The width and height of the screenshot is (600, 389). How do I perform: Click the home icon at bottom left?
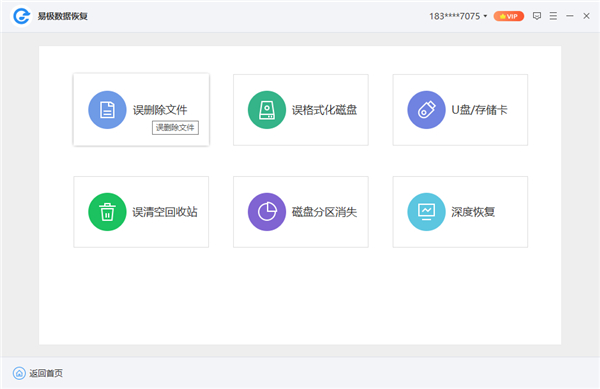point(19,373)
